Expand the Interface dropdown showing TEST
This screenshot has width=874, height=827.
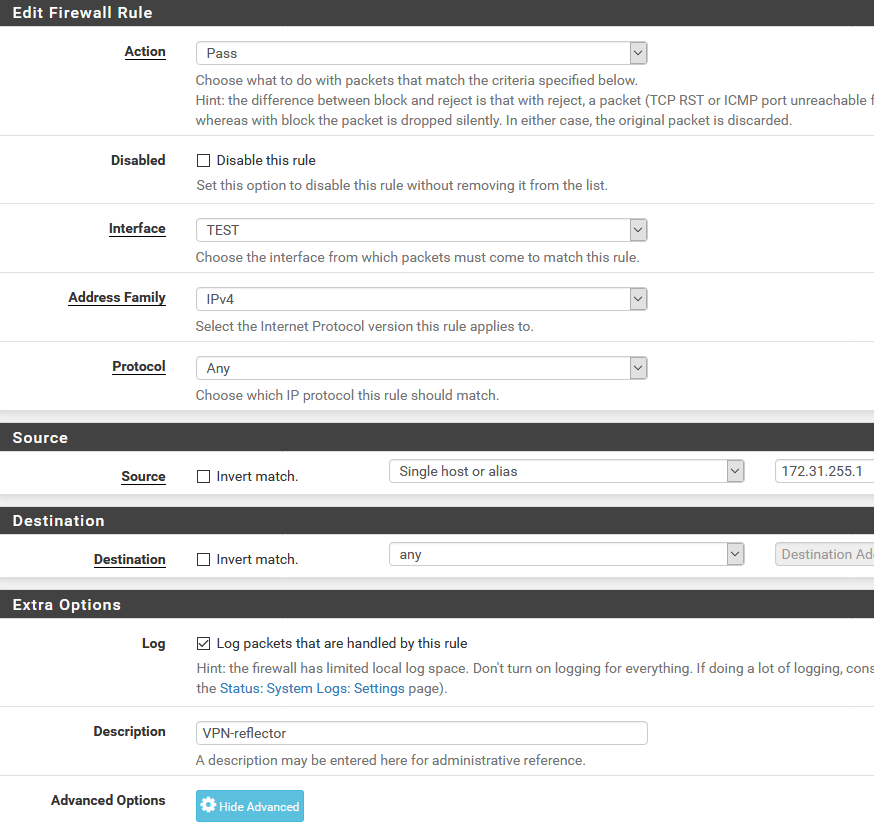(421, 230)
